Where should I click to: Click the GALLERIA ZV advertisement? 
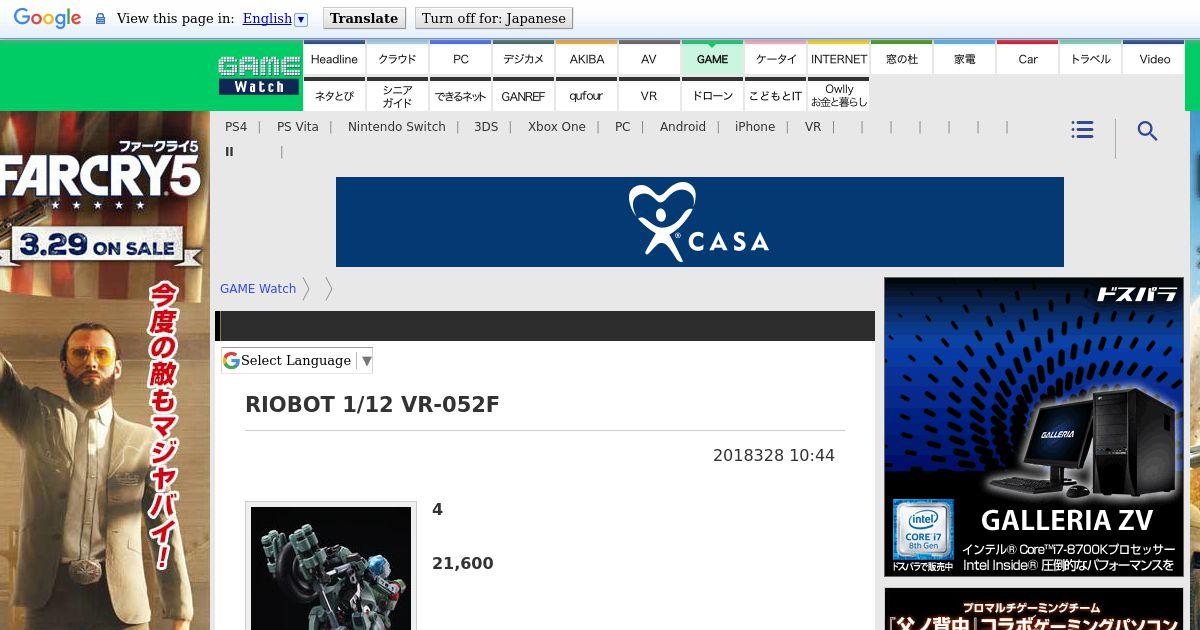1034,427
